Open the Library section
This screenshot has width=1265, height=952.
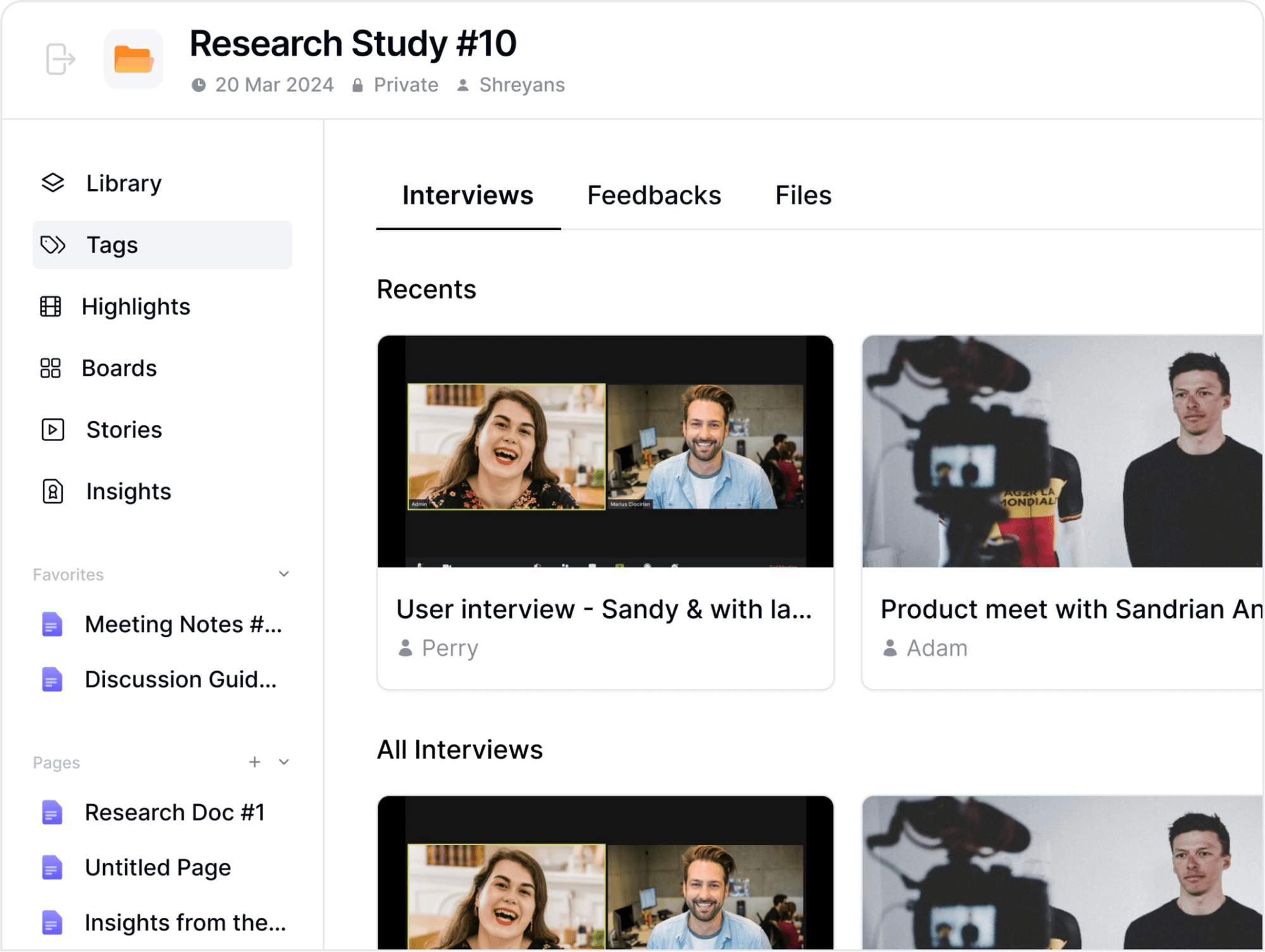[x=123, y=183]
